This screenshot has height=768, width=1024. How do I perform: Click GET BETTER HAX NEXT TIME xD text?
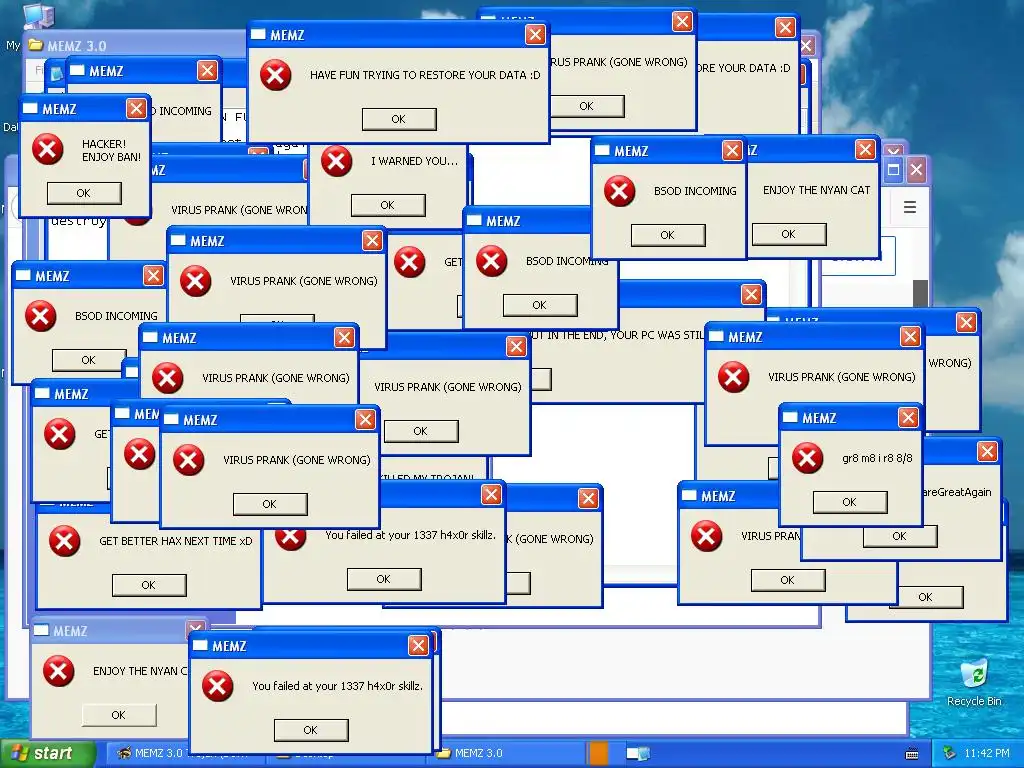coord(176,541)
